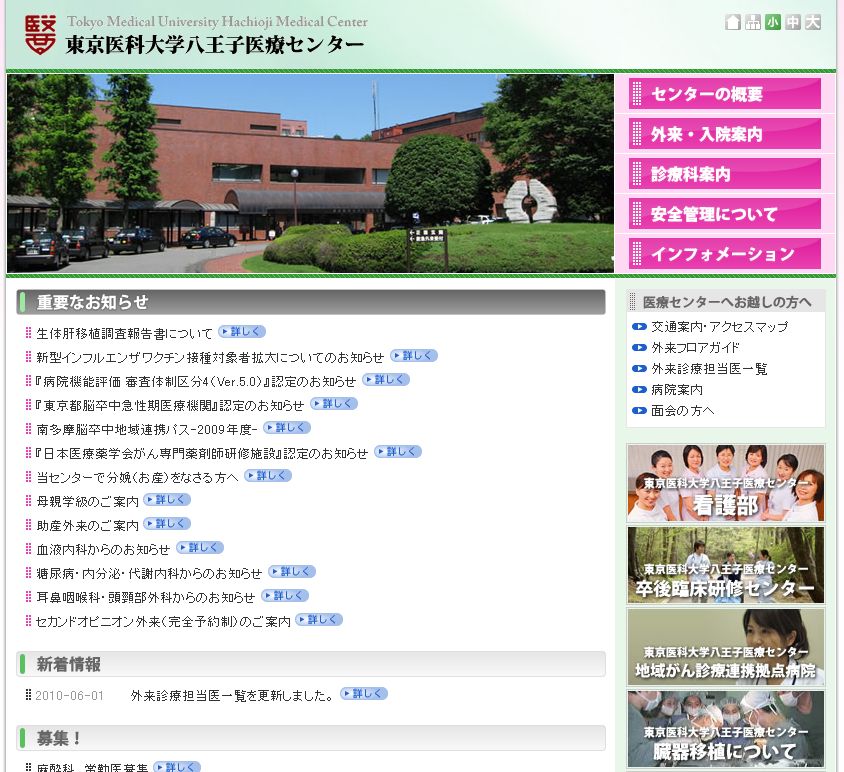This screenshot has height=772, width=844.
Task: Click the 母親学級のご案内 text
Action: [87, 502]
